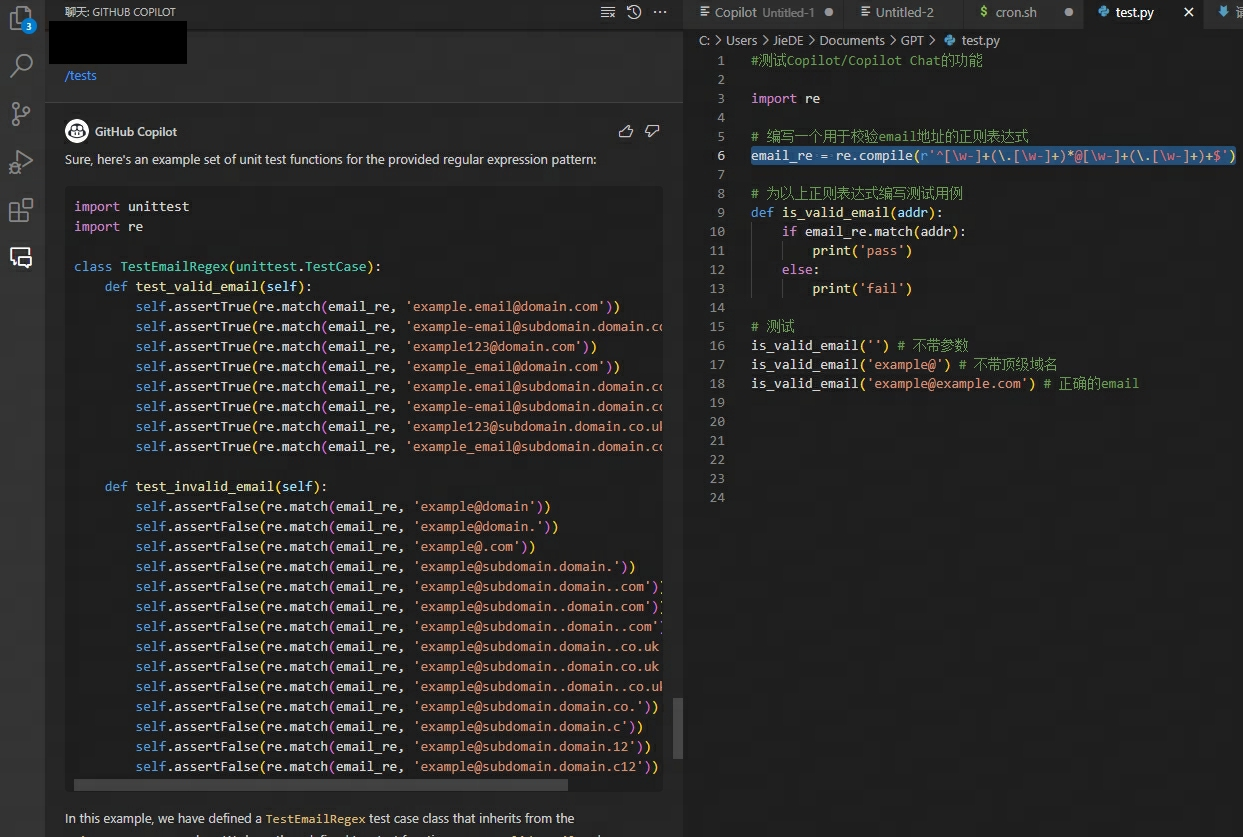Open the Extensions view
Viewport: 1243px width, 837px height.
21,210
